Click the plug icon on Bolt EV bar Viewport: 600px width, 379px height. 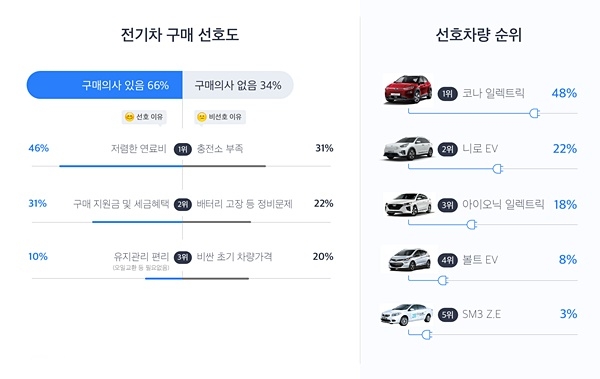click(x=443, y=280)
